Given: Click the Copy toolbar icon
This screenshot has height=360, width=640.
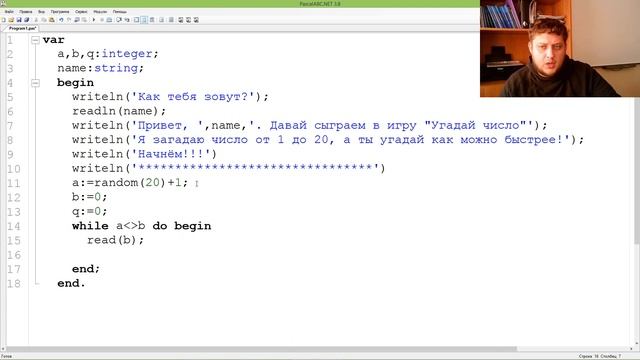Looking at the screenshot, I should pos(44,20).
